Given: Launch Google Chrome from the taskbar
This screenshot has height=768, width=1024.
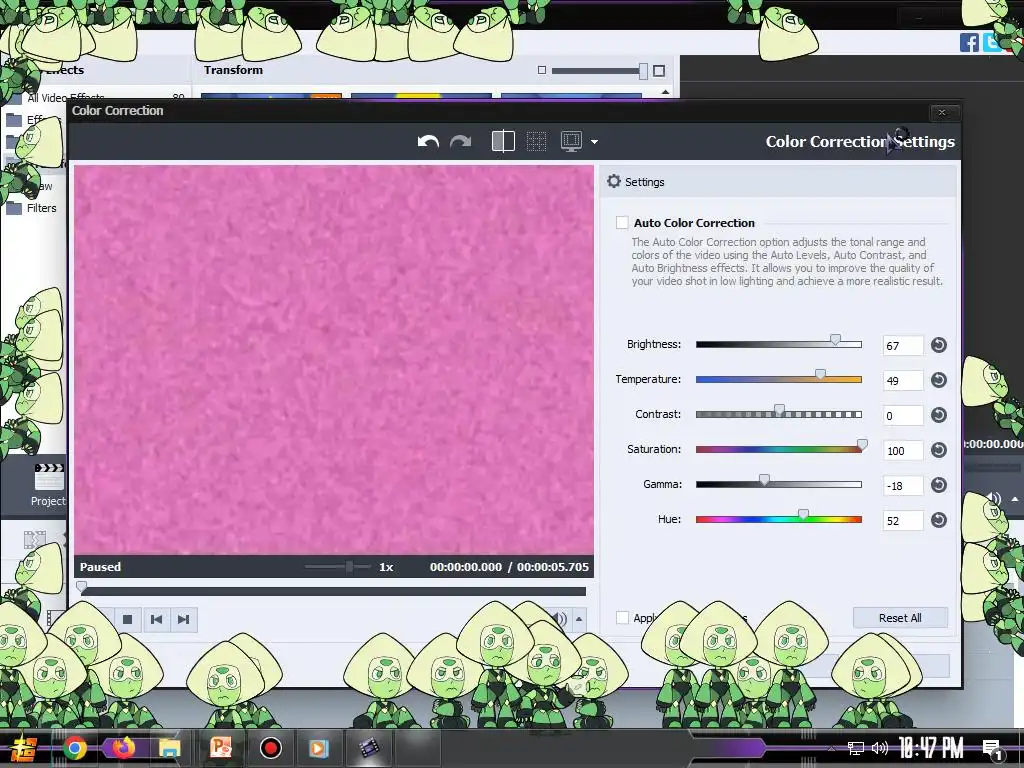Looking at the screenshot, I should [x=75, y=748].
